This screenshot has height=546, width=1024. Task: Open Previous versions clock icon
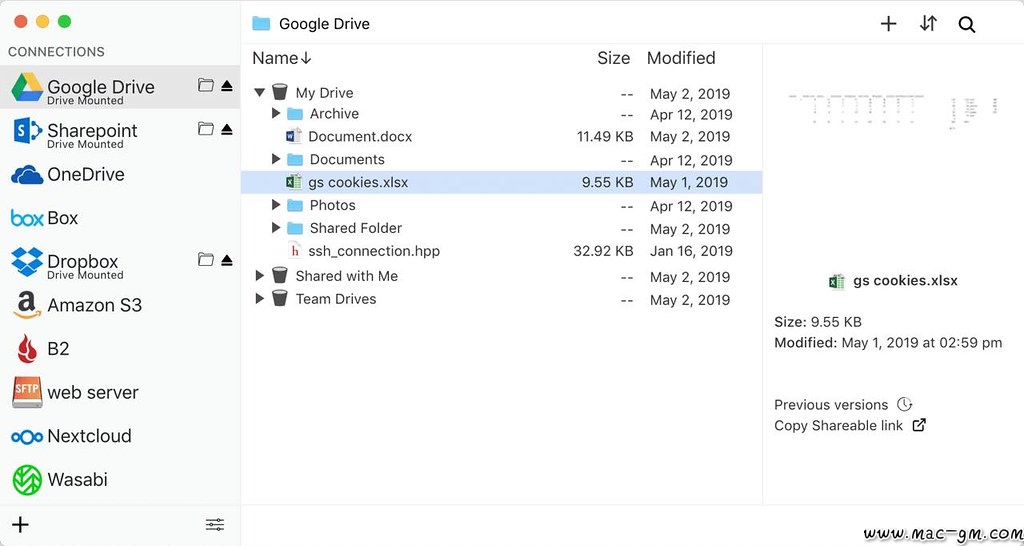click(904, 404)
